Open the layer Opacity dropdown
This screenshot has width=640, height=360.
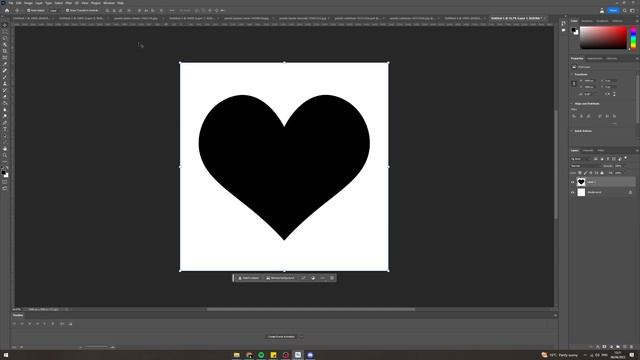click(618, 166)
